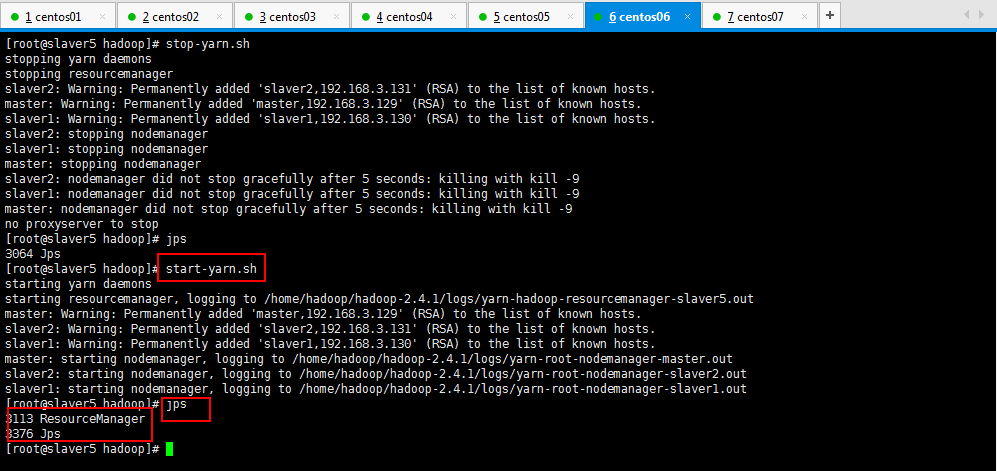Click the green status dot on centos04 tab
This screenshot has height=471, width=997.
pyautogui.click(x=366, y=17)
